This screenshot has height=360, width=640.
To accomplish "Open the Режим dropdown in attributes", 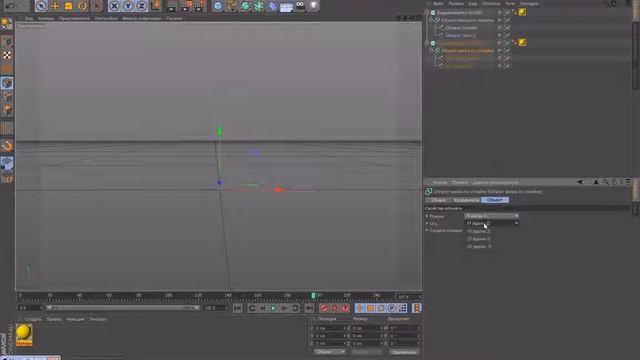I will [x=491, y=216].
